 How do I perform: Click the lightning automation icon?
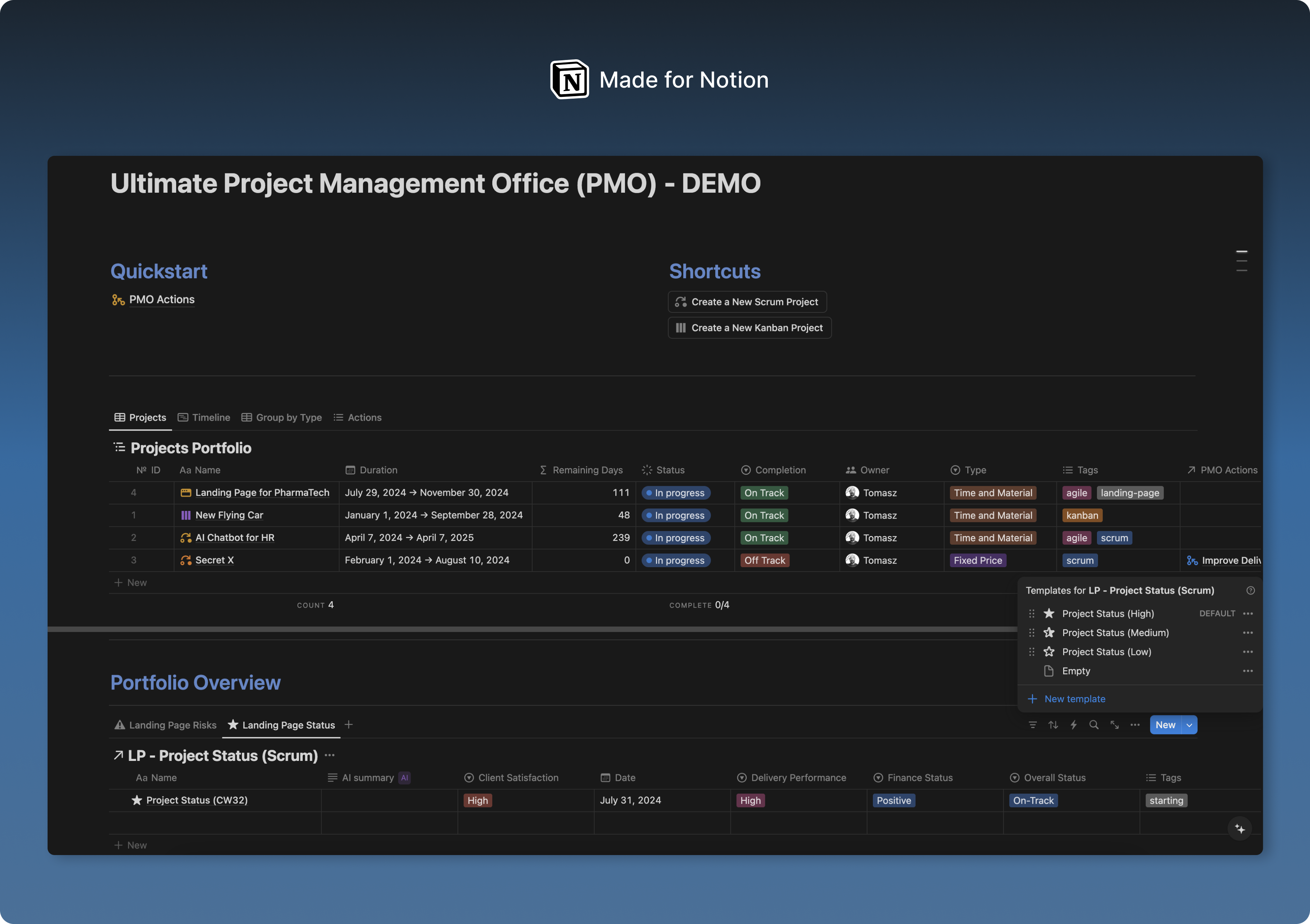click(x=1074, y=725)
